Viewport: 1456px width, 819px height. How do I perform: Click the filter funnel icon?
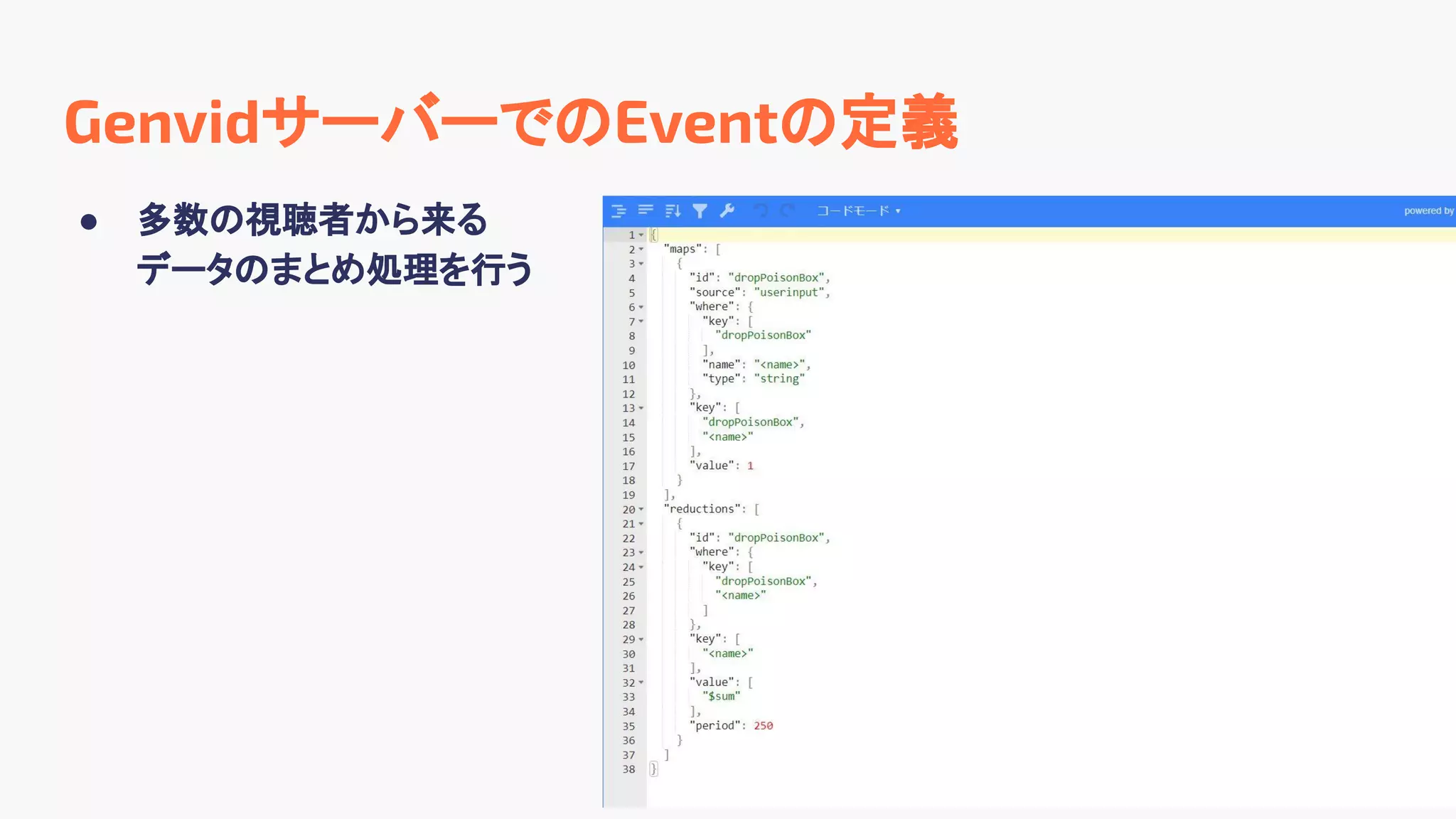(x=700, y=211)
